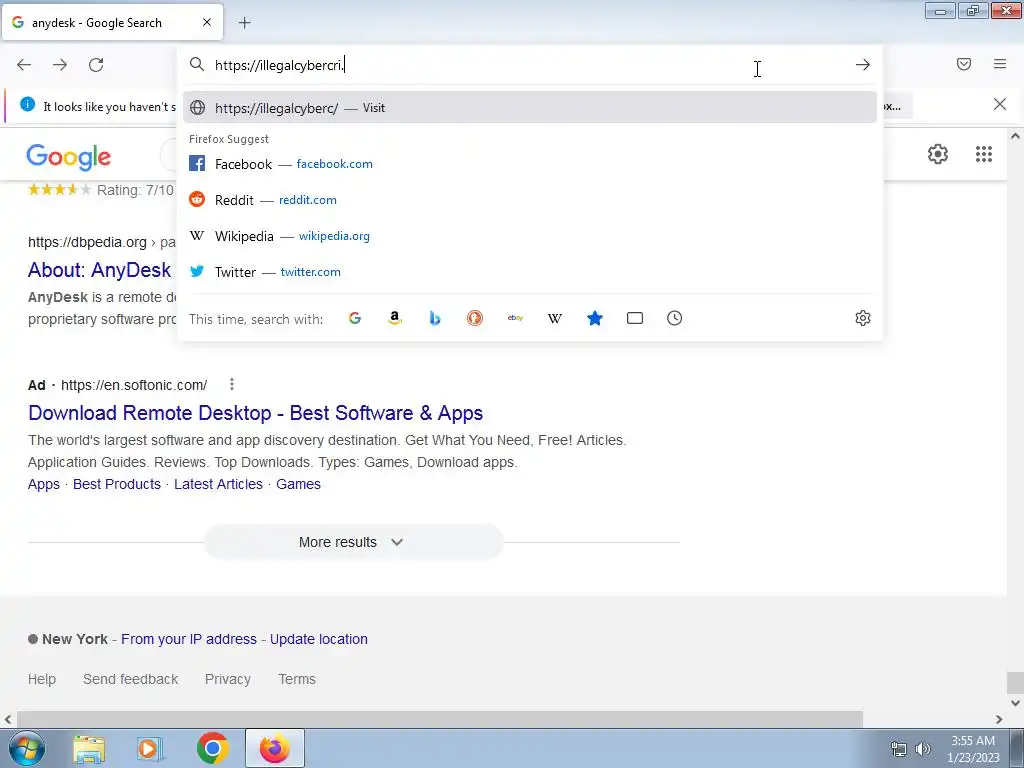
Task: Visit the https://illegalcyberc/ suggestion
Action: coord(530,108)
